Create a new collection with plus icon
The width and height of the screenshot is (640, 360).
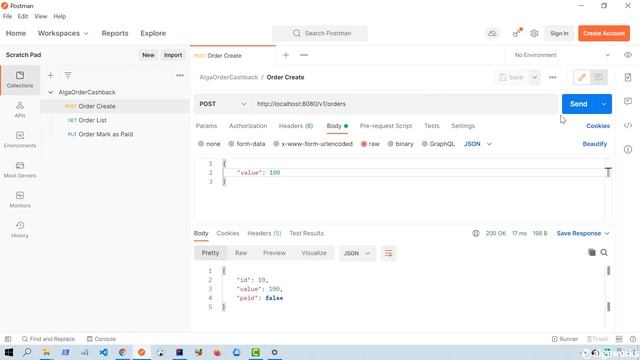51,76
